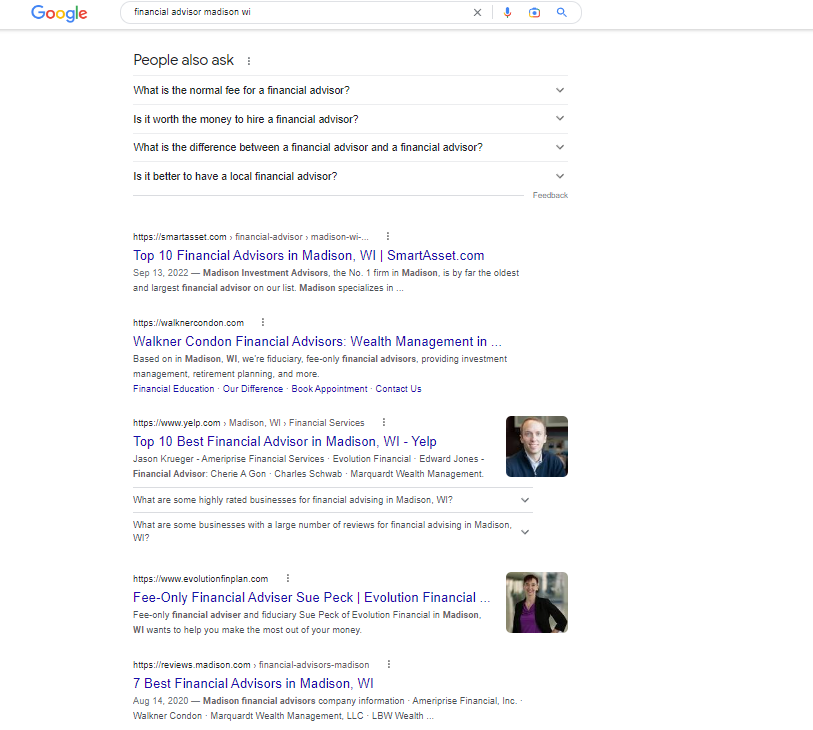Open search by image with the camera icon
The height and width of the screenshot is (730, 813).
534,13
